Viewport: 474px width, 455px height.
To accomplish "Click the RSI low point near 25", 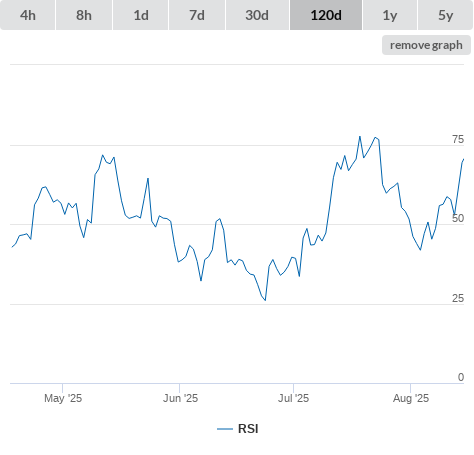I will point(265,300).
